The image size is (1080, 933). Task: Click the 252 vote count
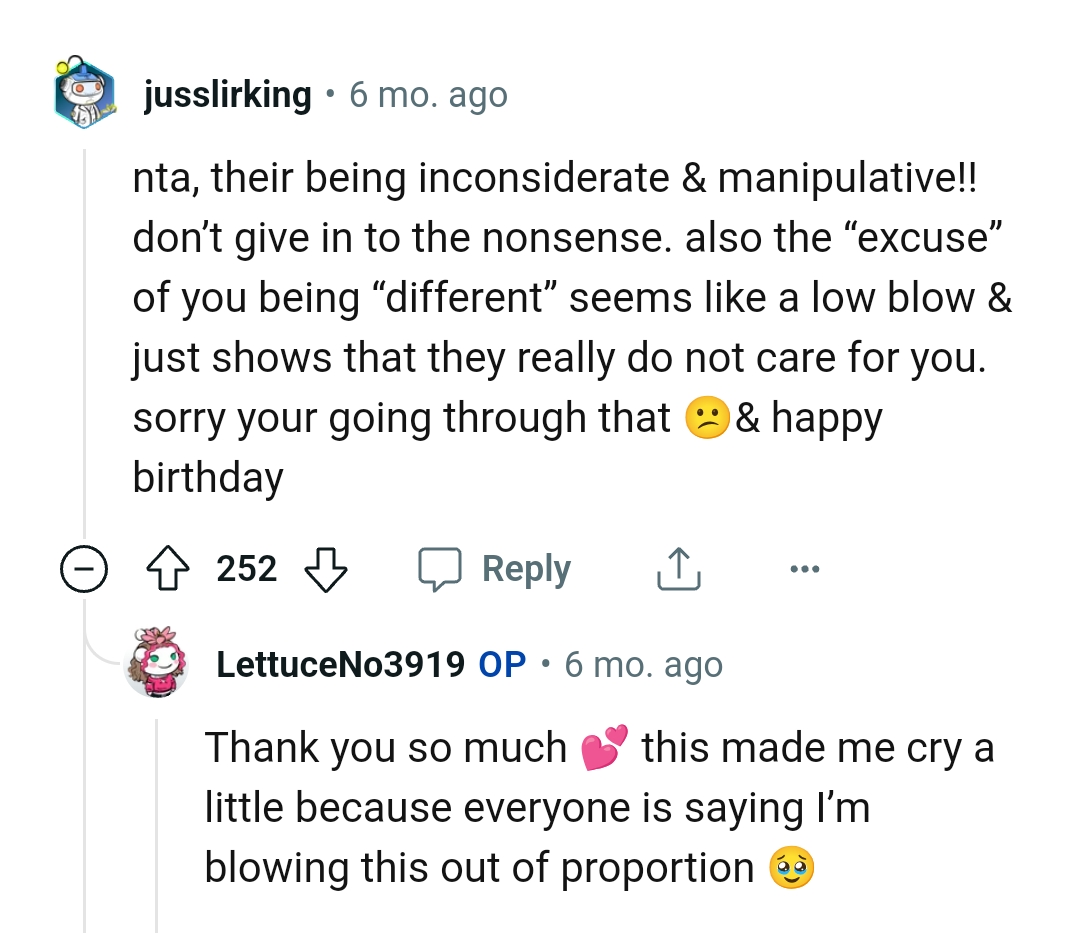(247, 568)
